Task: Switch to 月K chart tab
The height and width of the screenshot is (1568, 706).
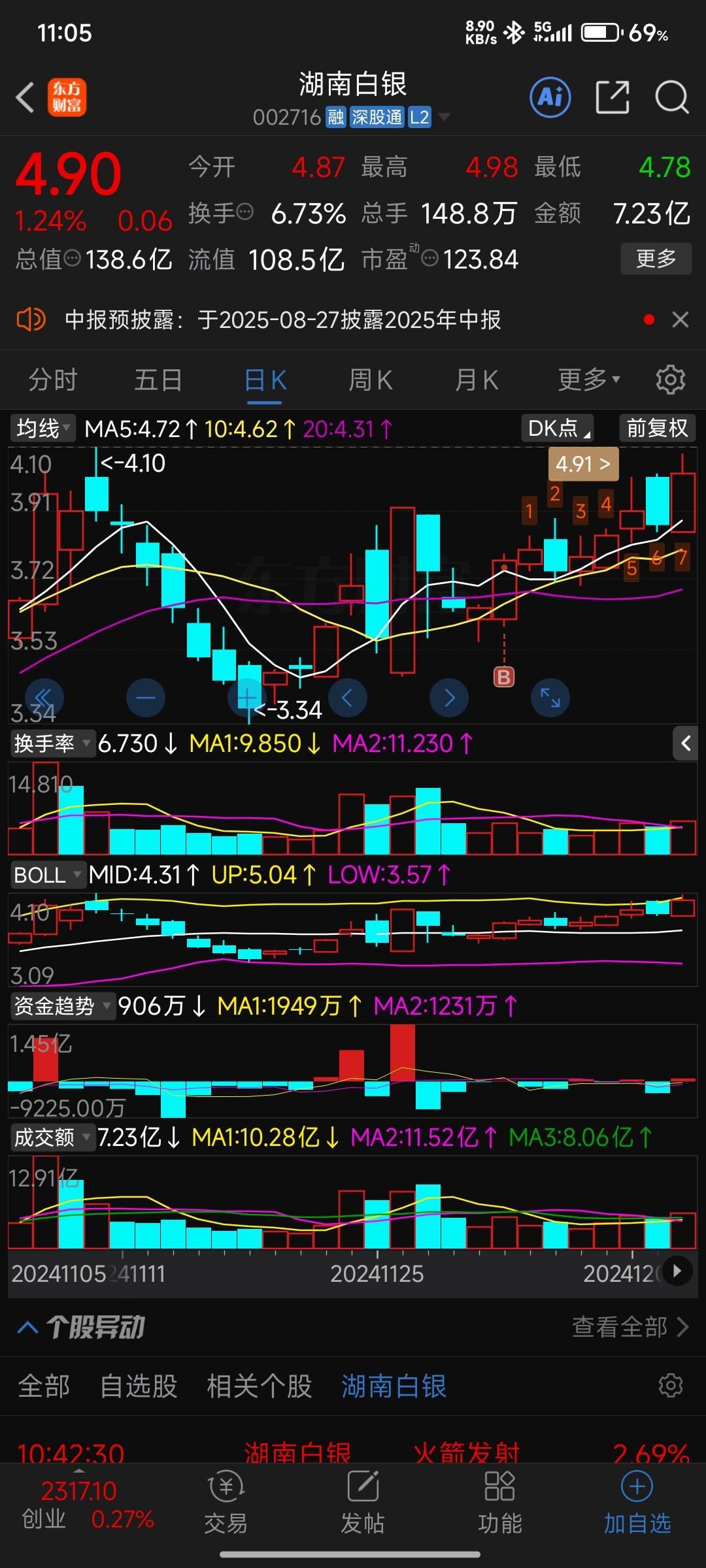Action: pyautogui.click(x=477, y=380)
